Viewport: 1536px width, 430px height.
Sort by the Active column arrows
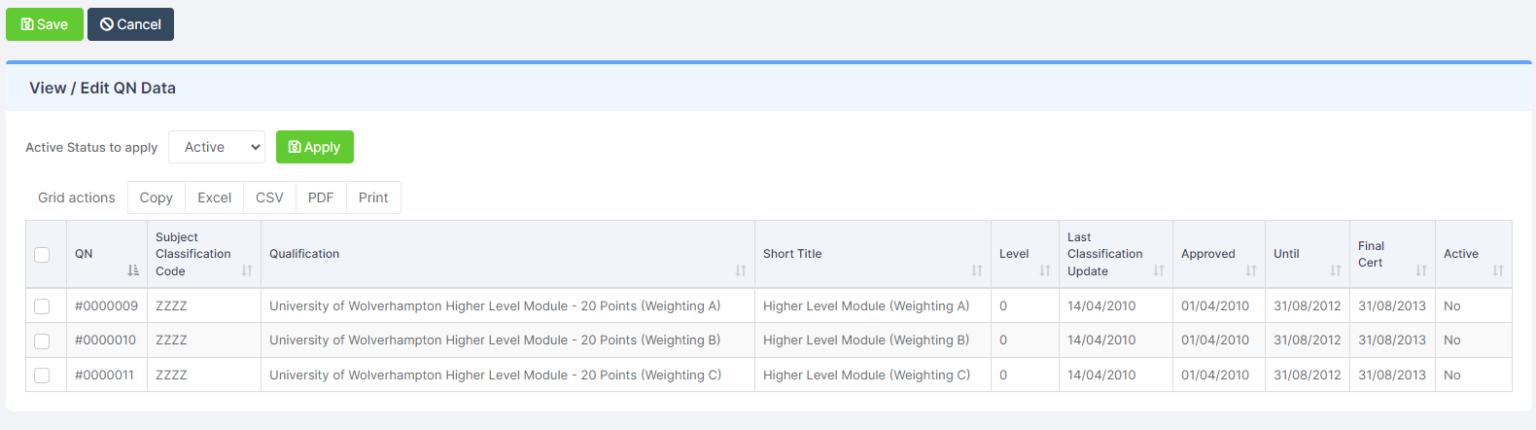click(1498, 270)
